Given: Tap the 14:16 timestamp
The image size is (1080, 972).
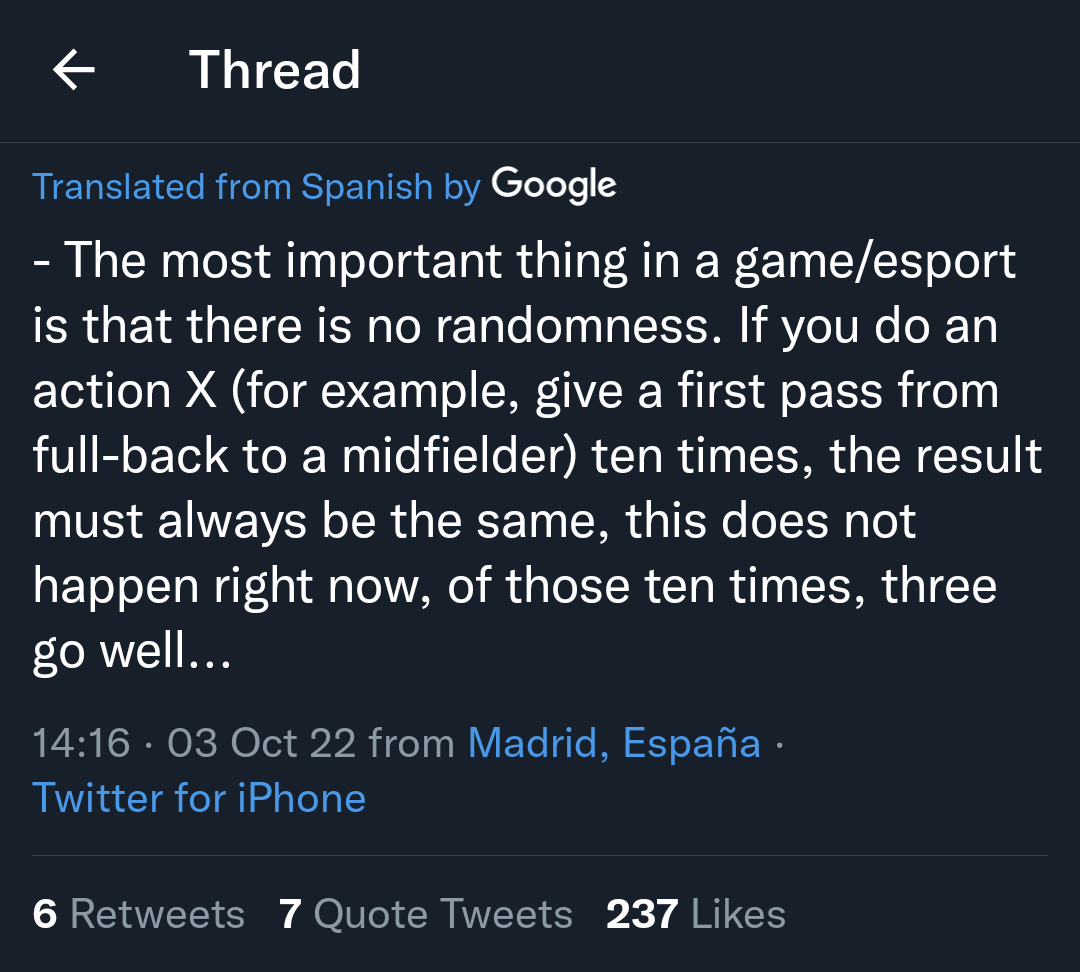Looking at the screenshot, I should click(81, 743).
